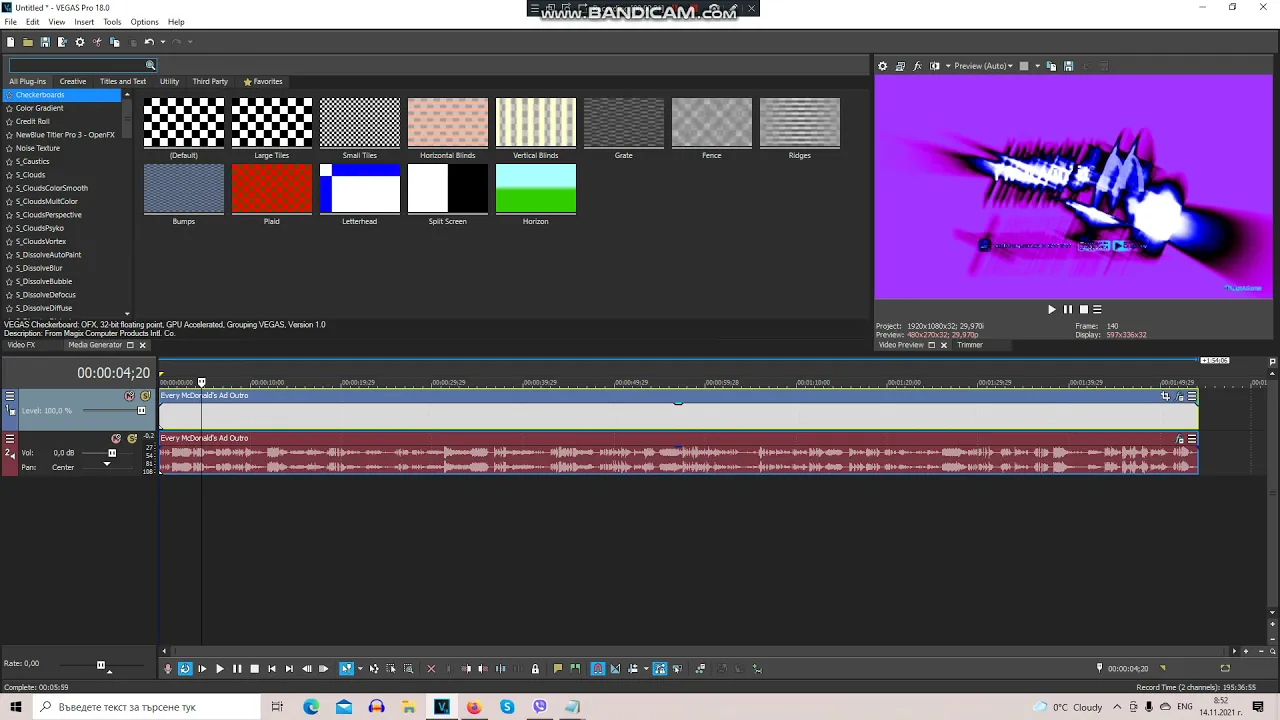1280x720 pixels.
Task: Open the Favorites tab
Action: tap(263, 81)
